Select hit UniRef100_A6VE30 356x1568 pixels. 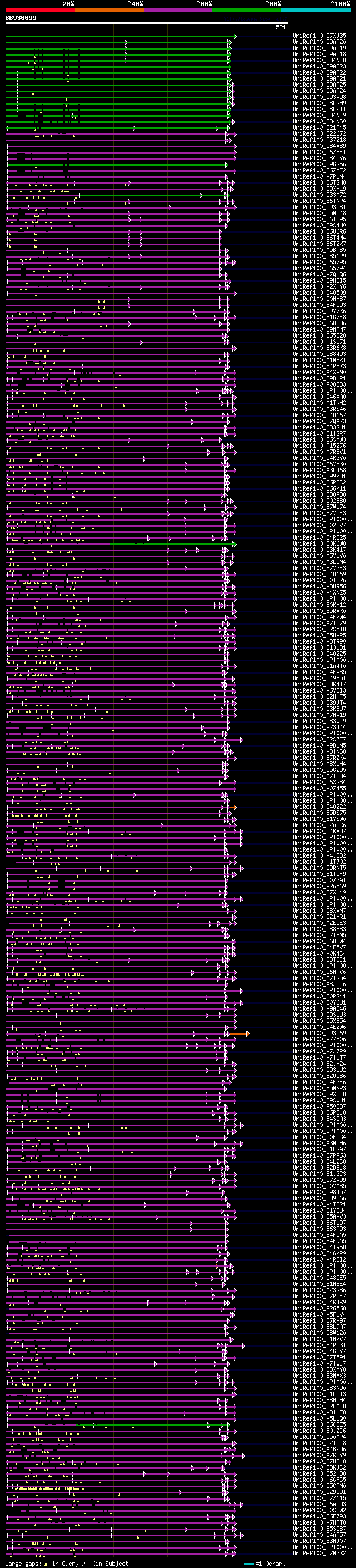(319, 464)
